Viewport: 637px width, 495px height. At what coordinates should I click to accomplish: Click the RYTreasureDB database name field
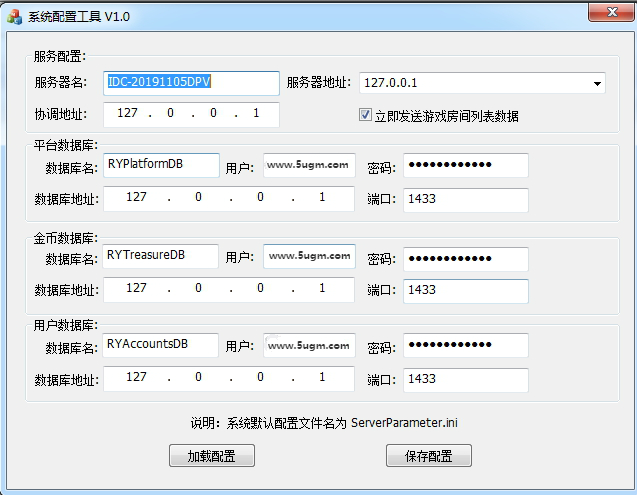(160, 257)
